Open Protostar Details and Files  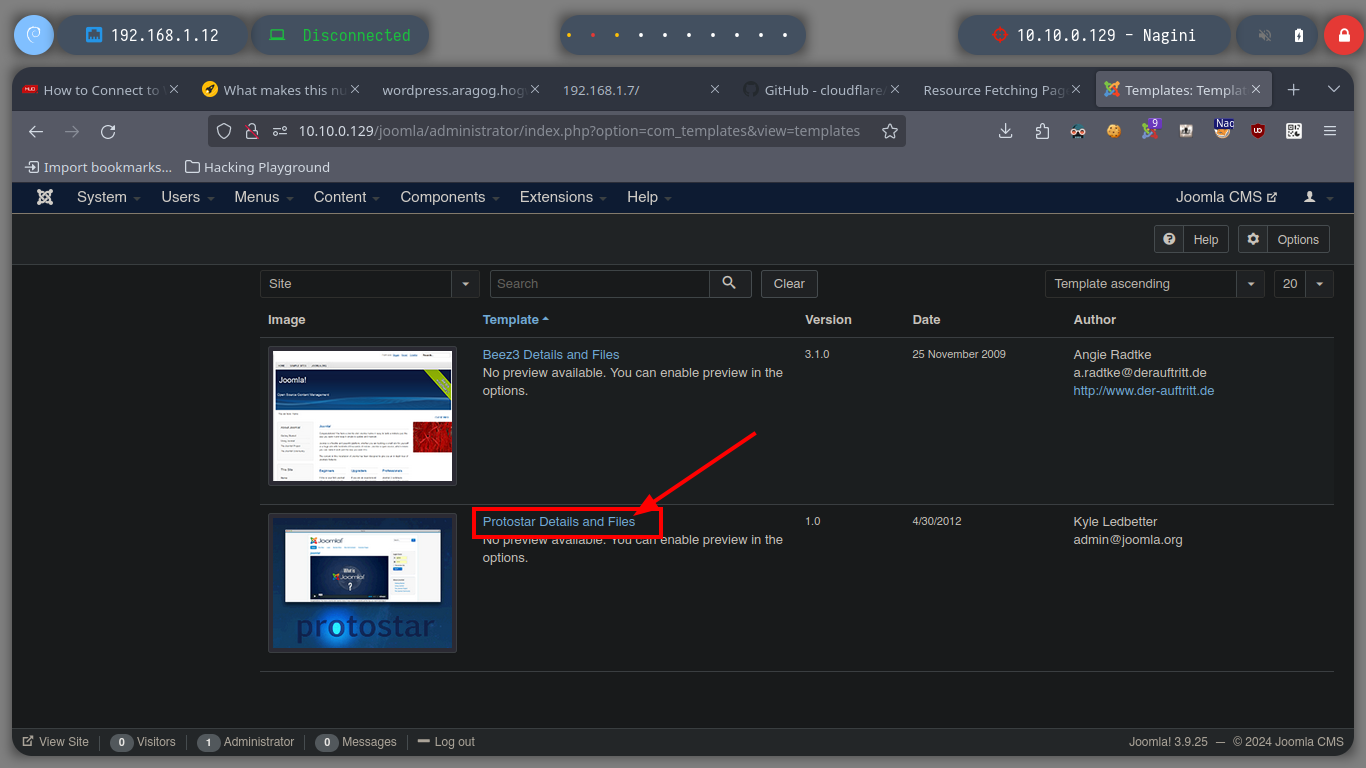coord(559,522)
